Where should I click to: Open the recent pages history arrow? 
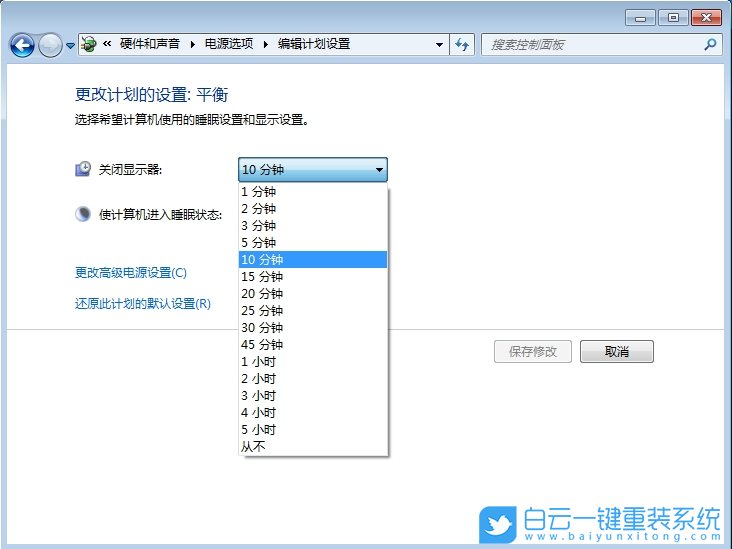tap(70, 46)
